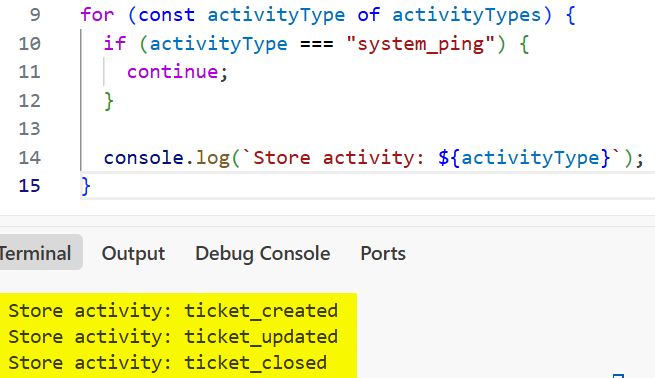Click terminal output 'Store activity: ticket_closed'
This screenshot has width=655, height=378.
tap(168, 363)
